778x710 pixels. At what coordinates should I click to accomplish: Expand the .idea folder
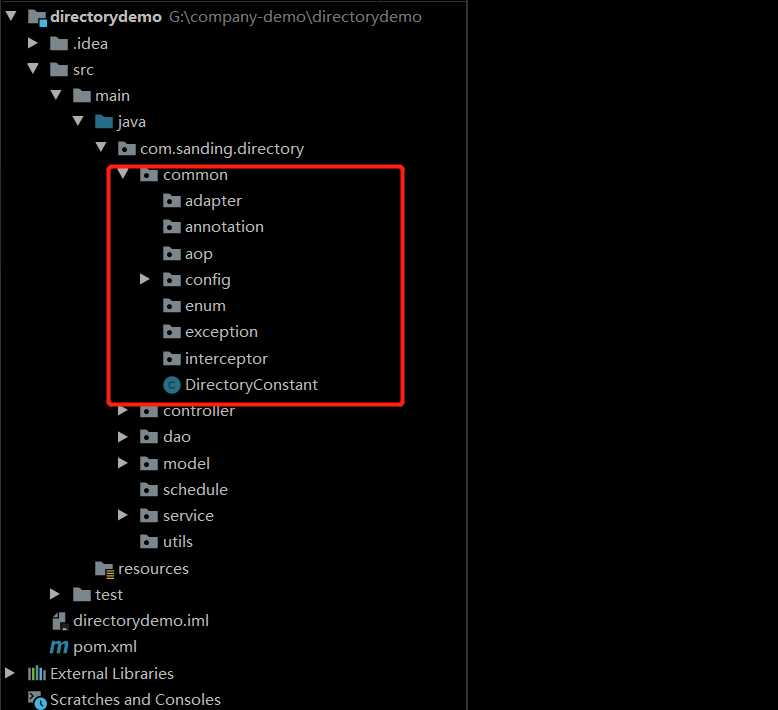(33, 43)
